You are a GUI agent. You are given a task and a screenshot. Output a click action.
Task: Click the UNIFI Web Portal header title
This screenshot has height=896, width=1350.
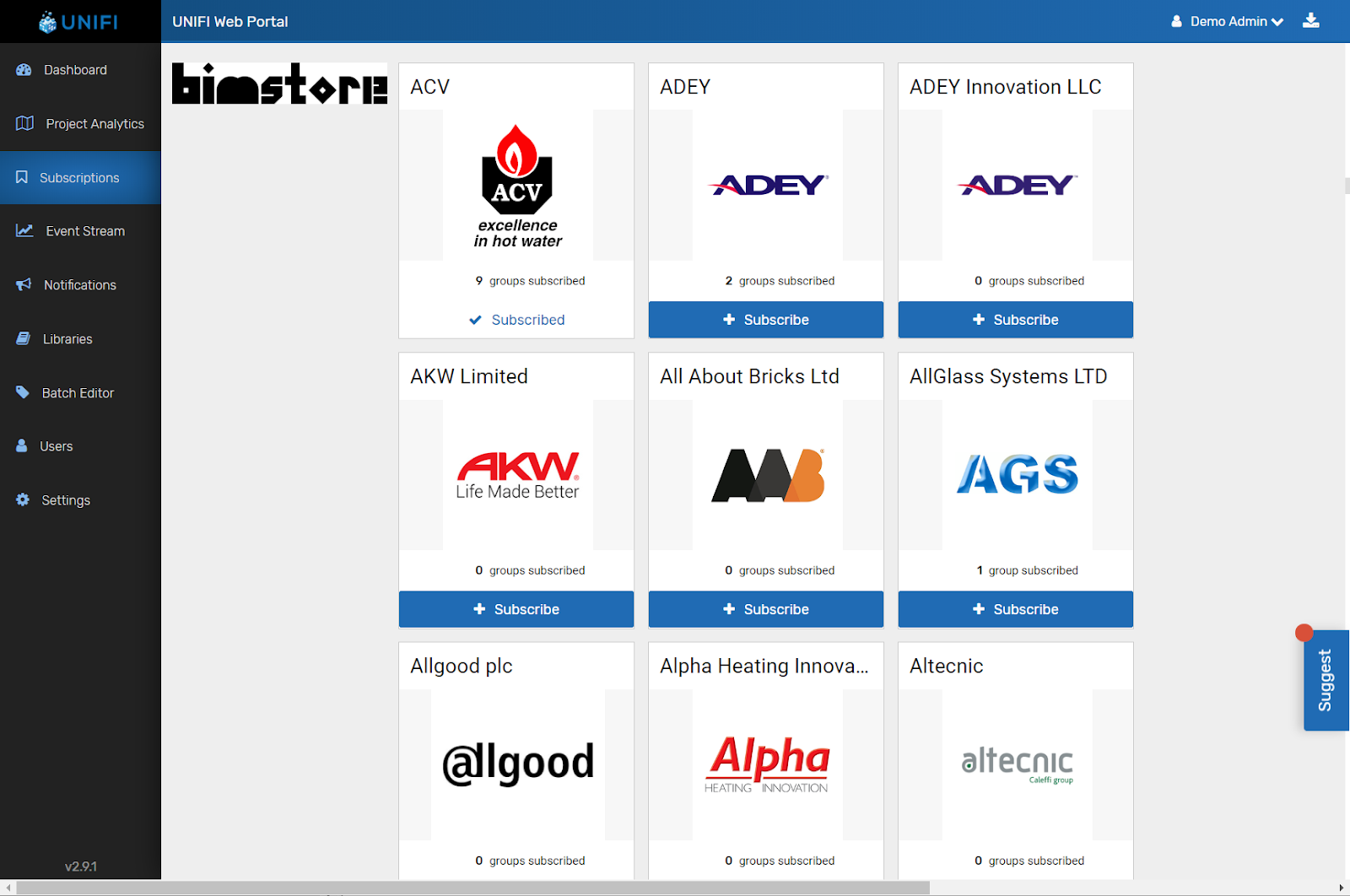point(230,22)
